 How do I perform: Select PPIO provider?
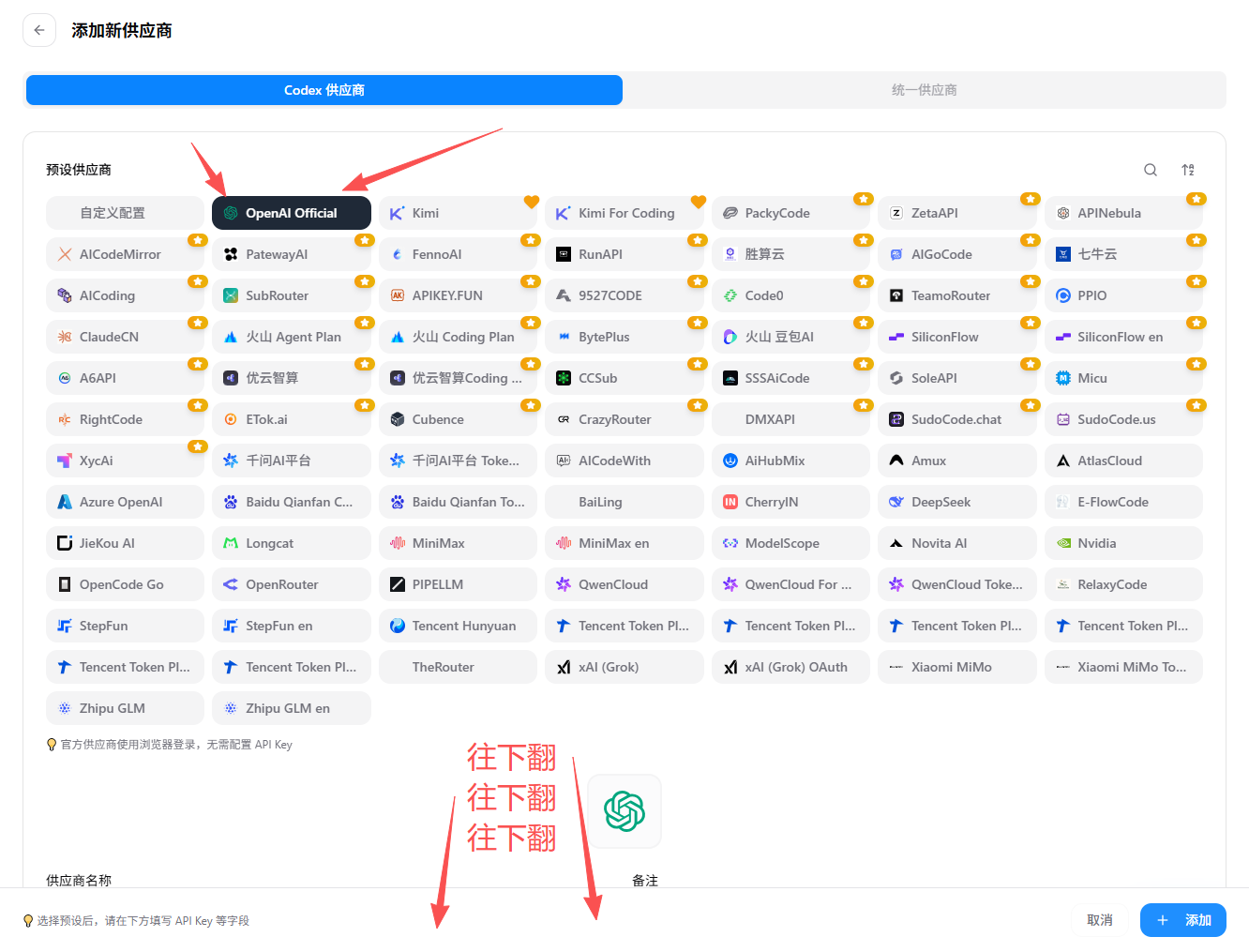coord(1123,295)
